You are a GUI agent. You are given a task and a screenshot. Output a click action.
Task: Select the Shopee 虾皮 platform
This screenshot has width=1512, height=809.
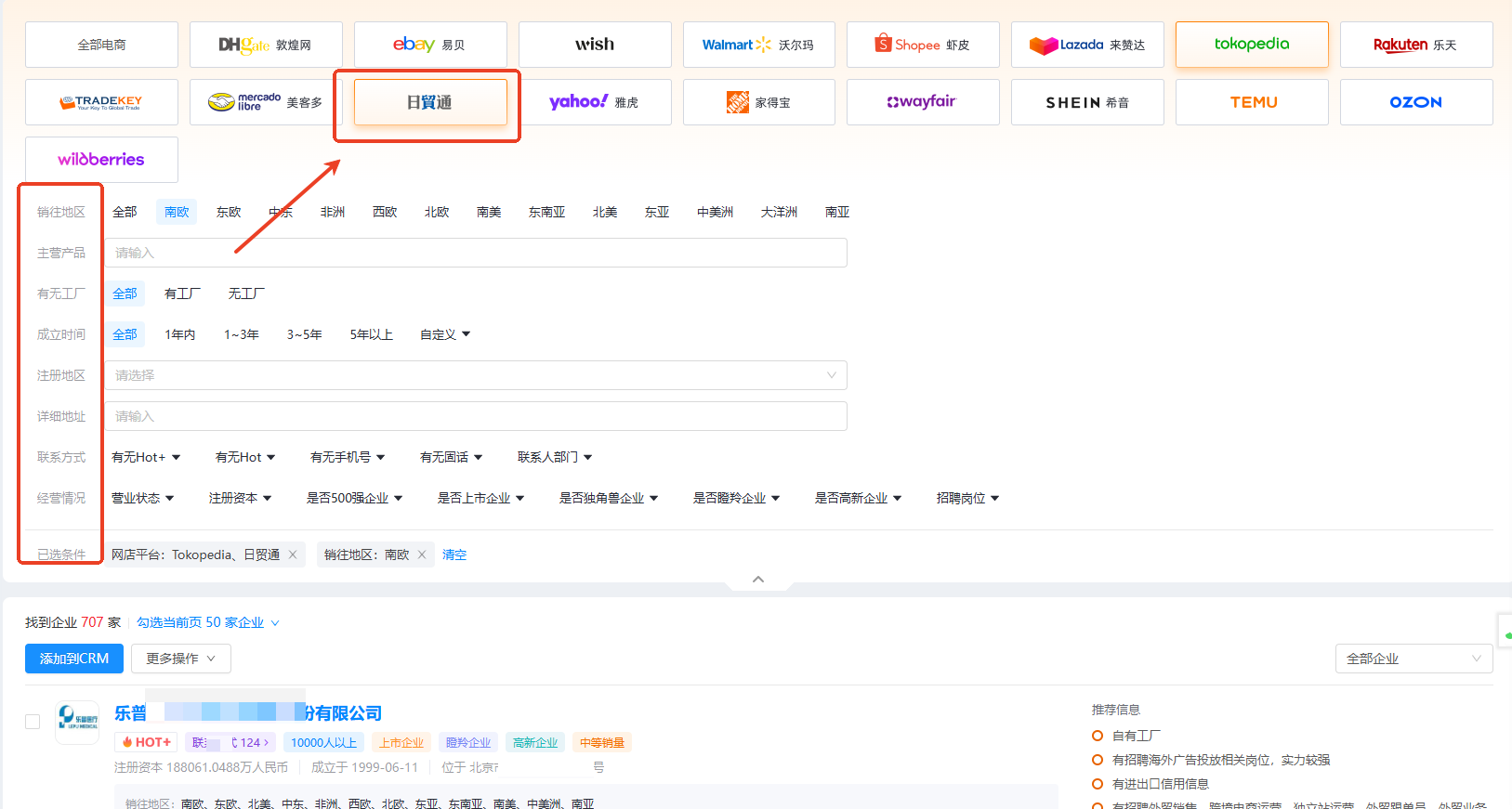tap(923, 45)
